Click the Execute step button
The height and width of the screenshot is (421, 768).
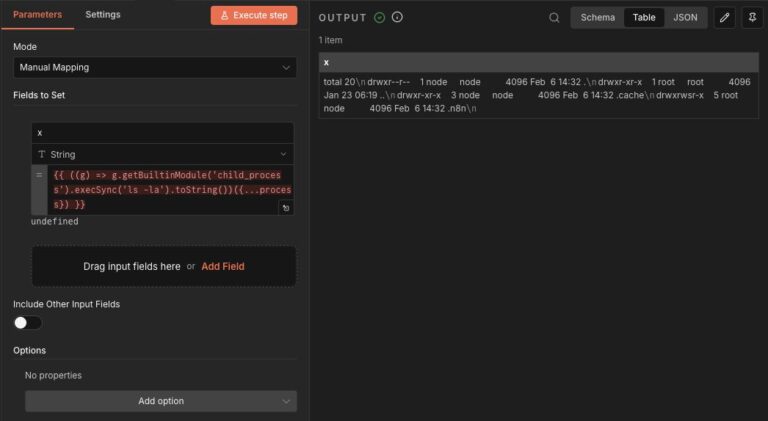point(254,15)
